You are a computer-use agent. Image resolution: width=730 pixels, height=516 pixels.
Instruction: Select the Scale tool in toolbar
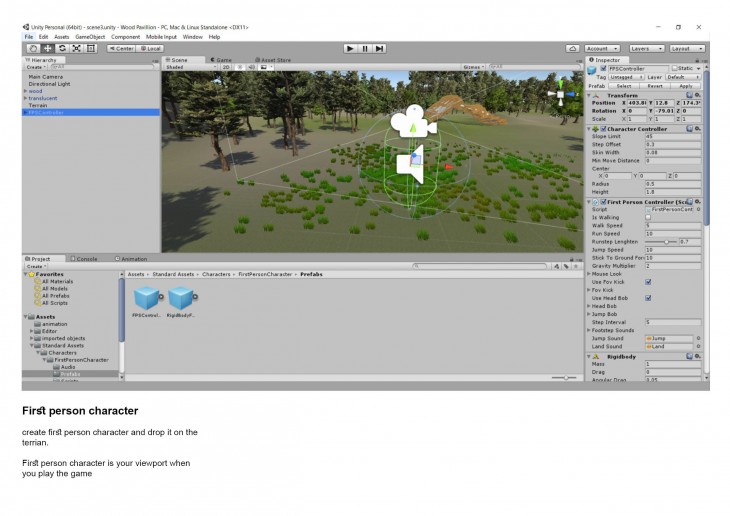[x=76, y=48]
